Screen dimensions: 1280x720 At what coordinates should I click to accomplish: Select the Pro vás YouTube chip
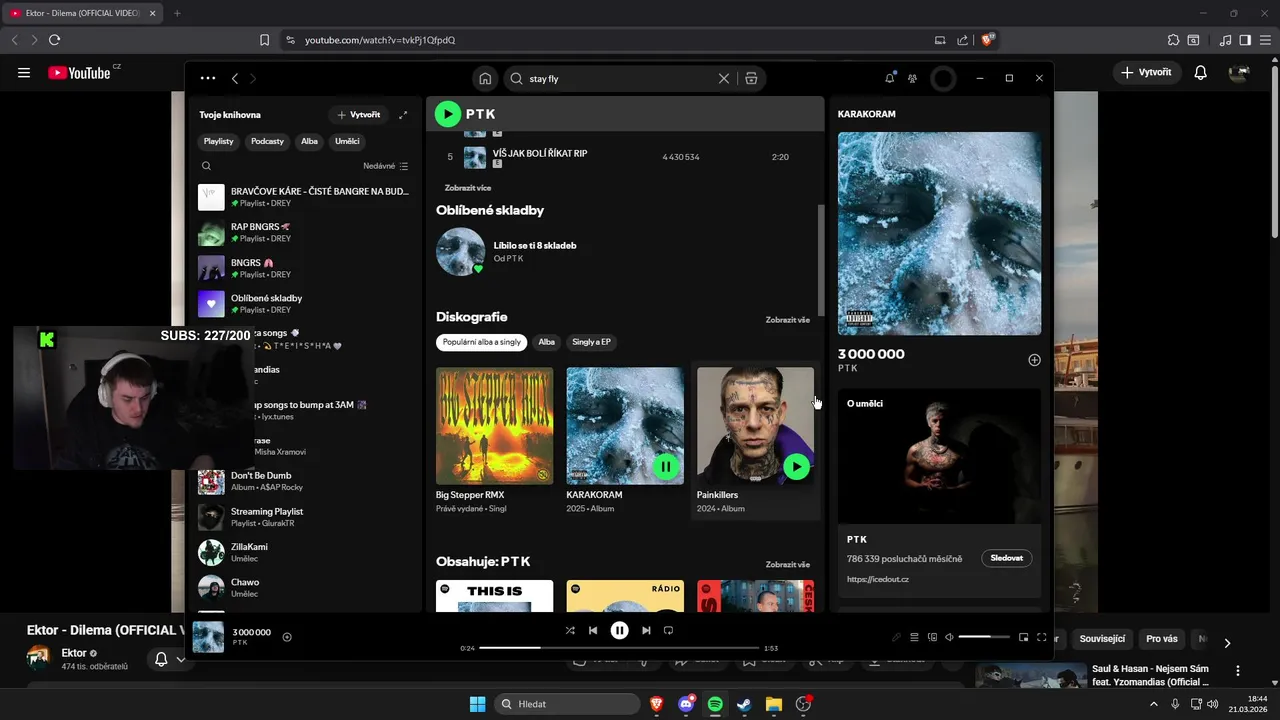point(1162,639)
